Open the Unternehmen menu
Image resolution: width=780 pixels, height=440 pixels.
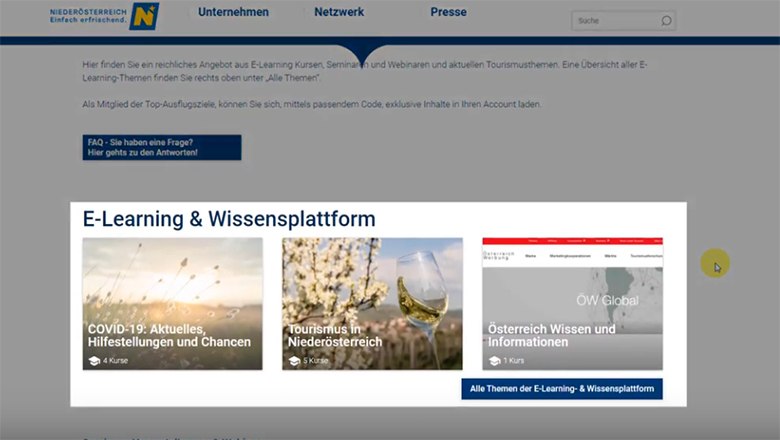click(233, 12)
